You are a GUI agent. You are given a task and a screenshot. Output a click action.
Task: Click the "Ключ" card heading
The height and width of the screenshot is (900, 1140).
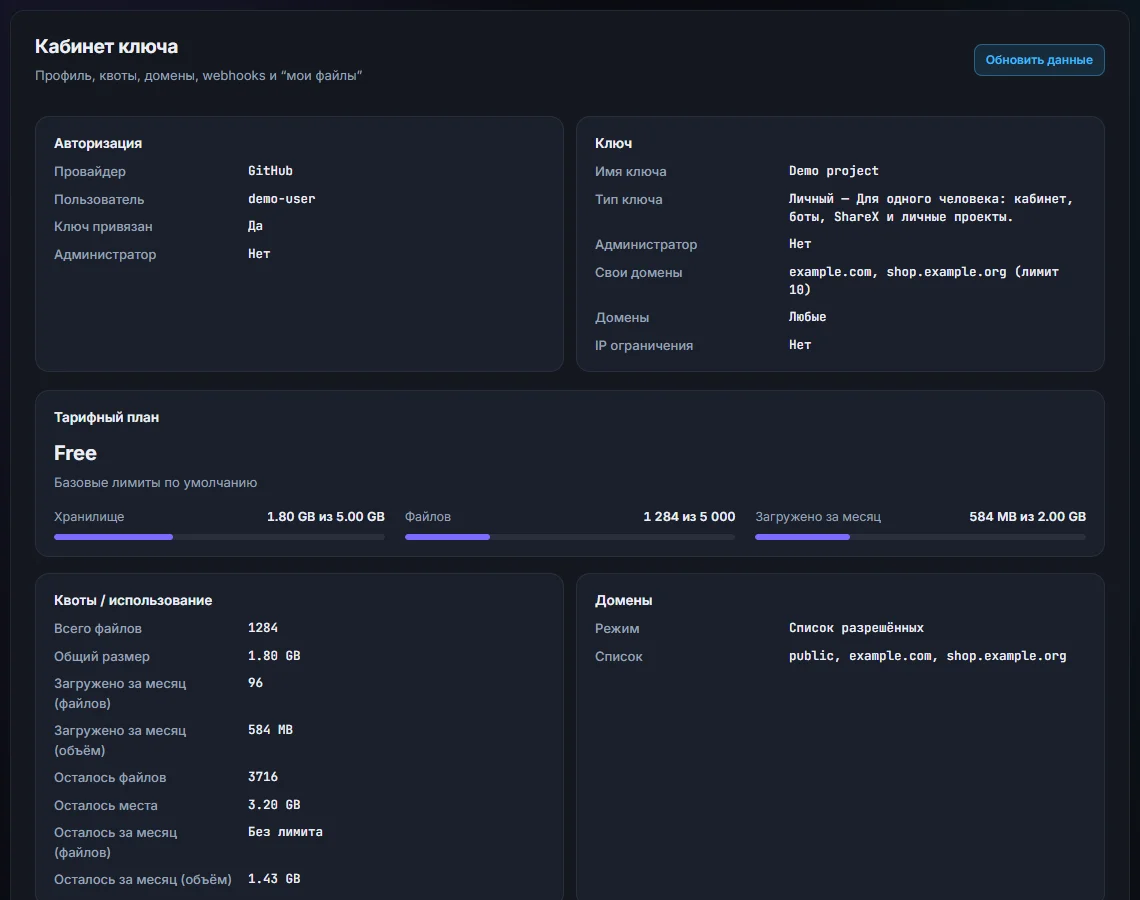coord(614,143)
